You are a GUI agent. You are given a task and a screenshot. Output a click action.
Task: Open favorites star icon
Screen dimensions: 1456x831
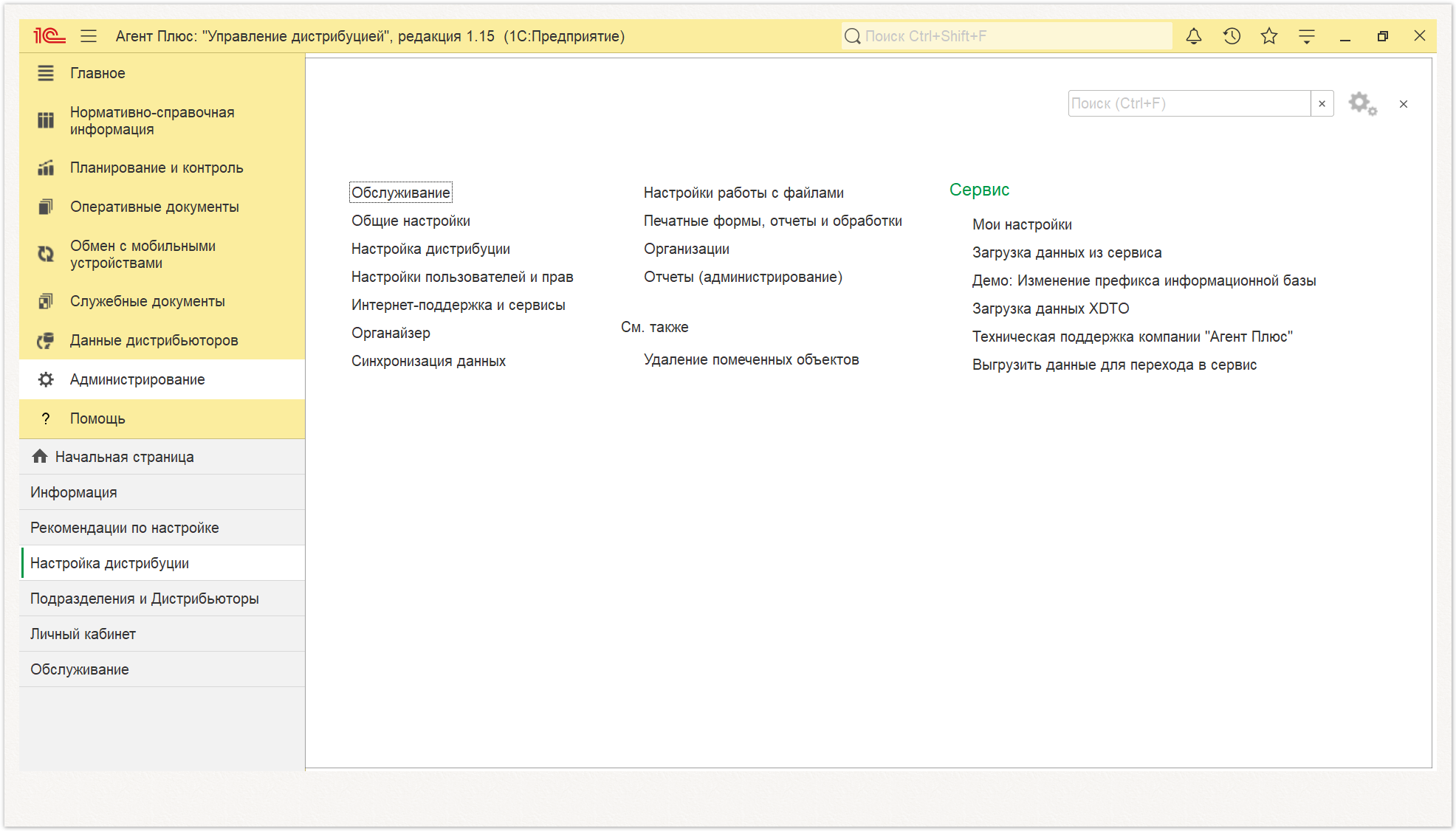click(x=1269, y=35)
